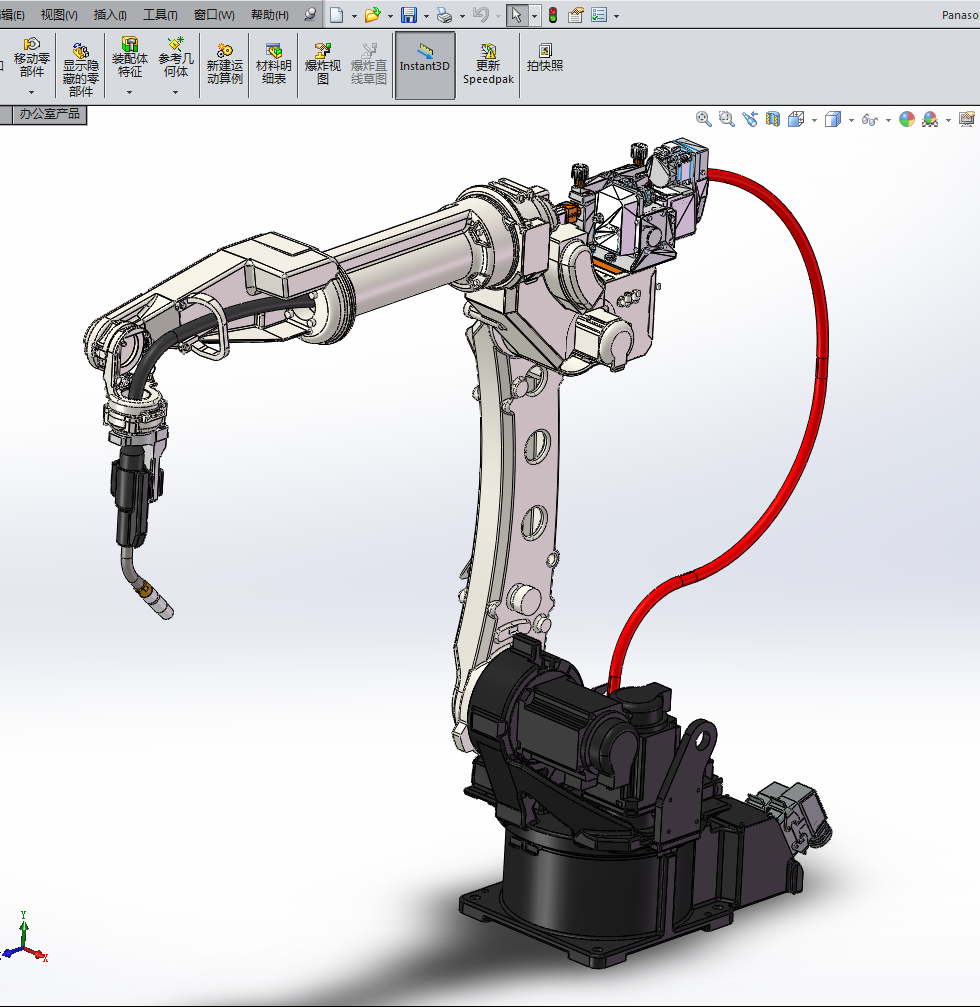Switch to the Office Products (办公室产品) tab
Viewport: 980px width, 1007px height.
49,115
